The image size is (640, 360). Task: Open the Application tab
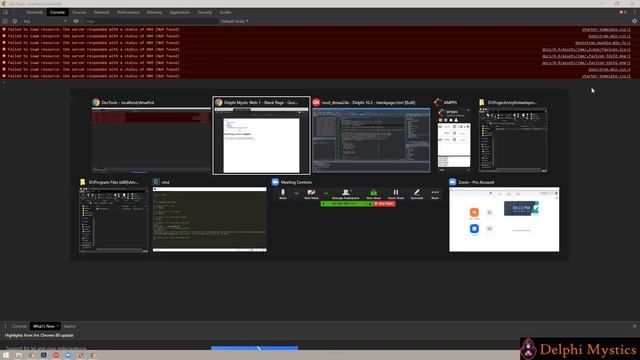point(180,12)
